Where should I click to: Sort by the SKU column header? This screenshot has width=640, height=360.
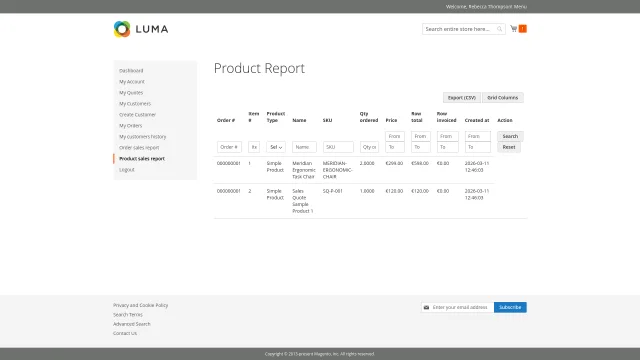coord(327,120)
